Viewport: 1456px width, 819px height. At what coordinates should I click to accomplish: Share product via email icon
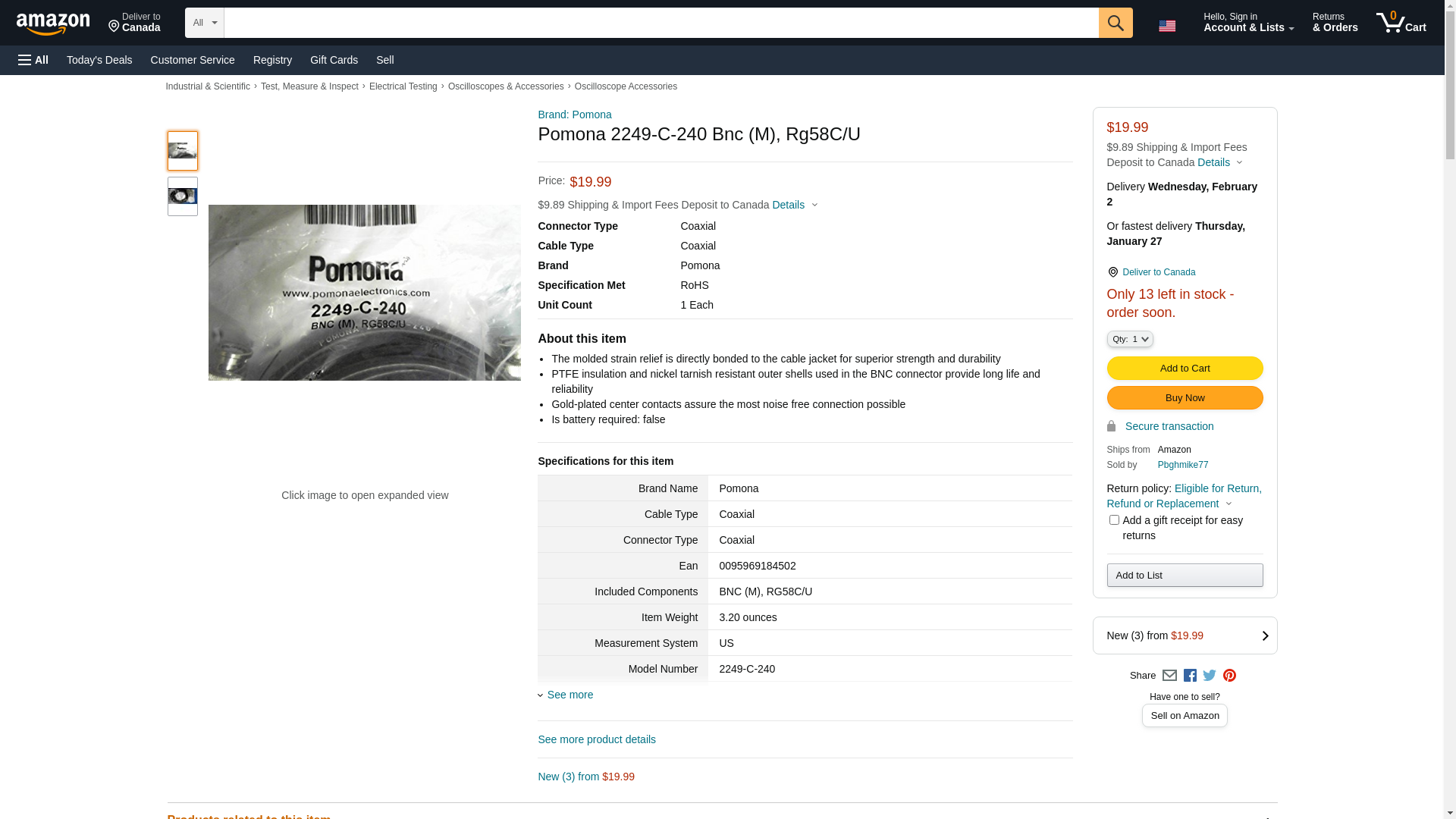coord(1169,675)
